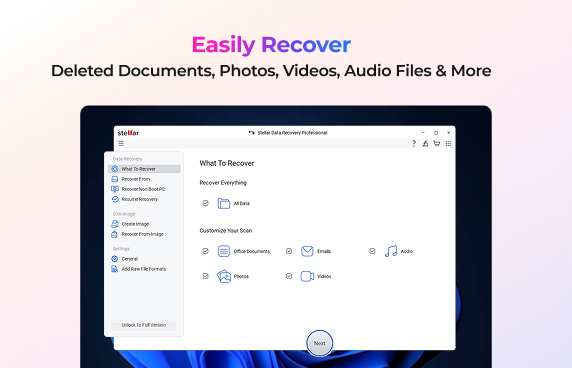Click the Resume Recovery circular arrow icon

click(x=115, y=199)
